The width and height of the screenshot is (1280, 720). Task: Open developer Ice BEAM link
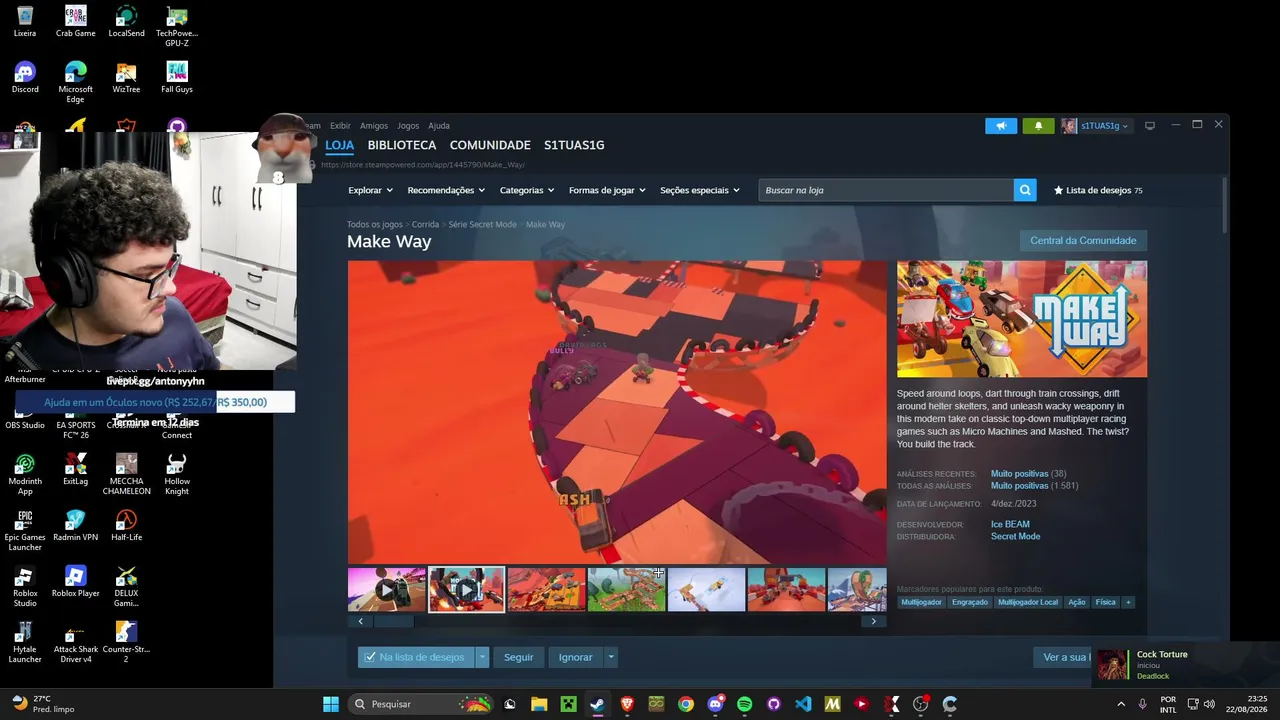tap(1010, 525)
